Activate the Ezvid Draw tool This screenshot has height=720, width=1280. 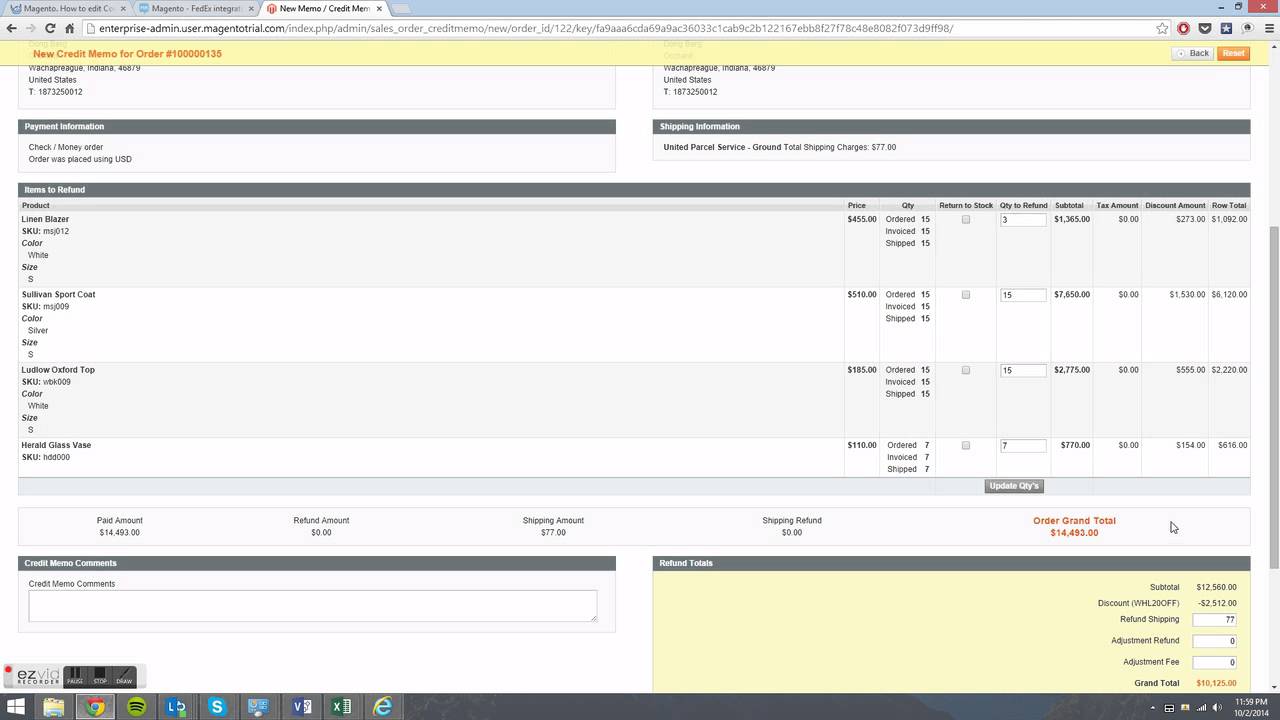pyautogui.click(x=123, y=676)
